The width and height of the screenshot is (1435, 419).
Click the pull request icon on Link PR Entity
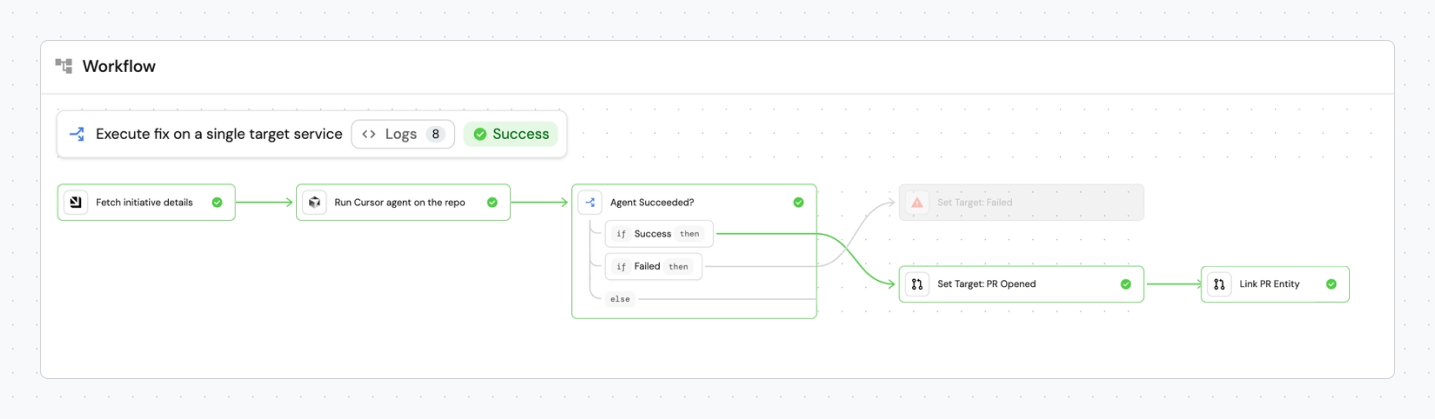click(1219, 284)
